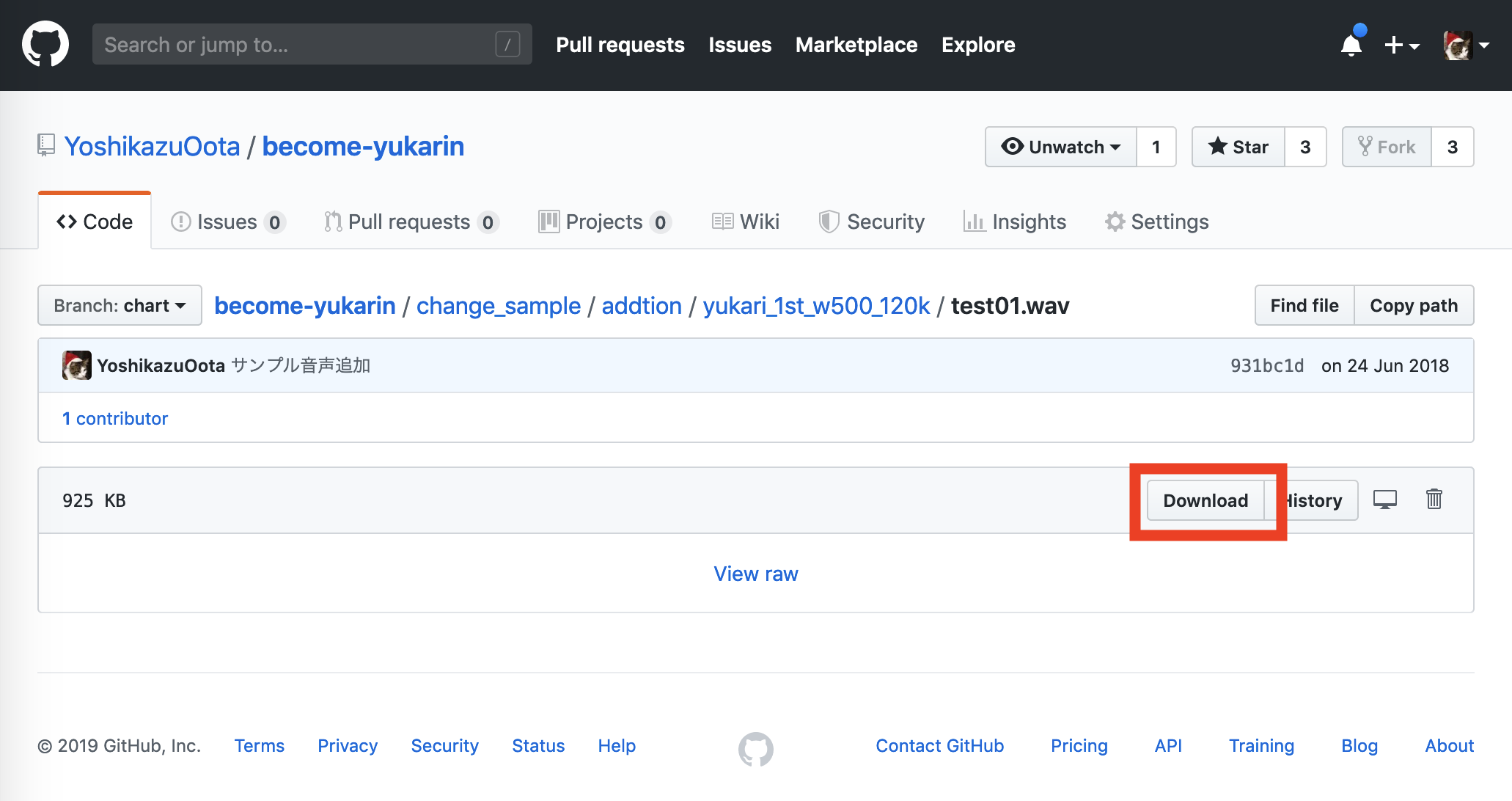1512x801 pixels.
Task: Click the Download button
Action: click(1205, 500)
